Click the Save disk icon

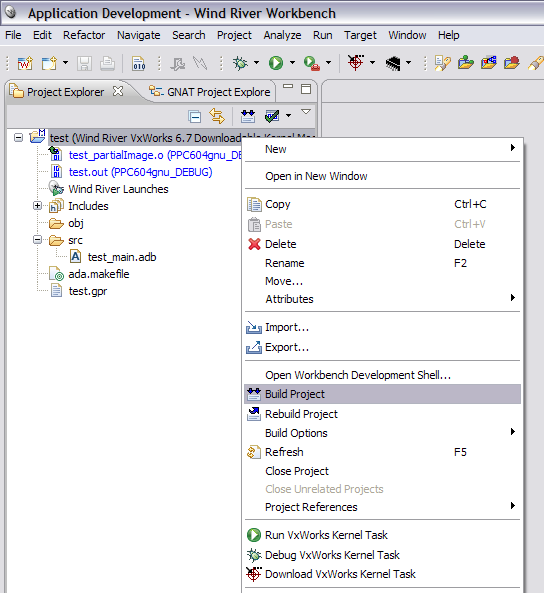coord(84,63)
